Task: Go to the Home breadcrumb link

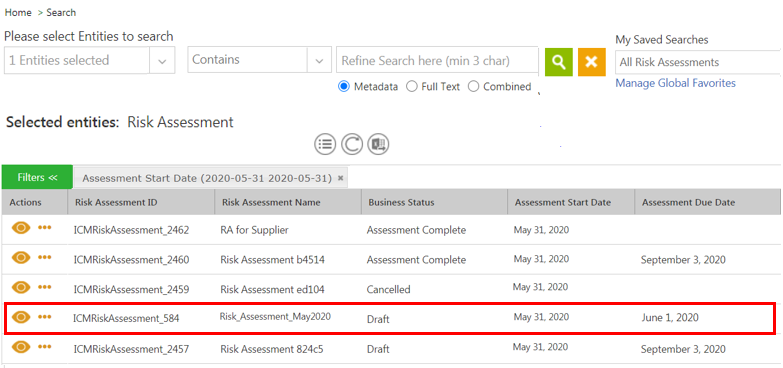Action: (18, 12)
